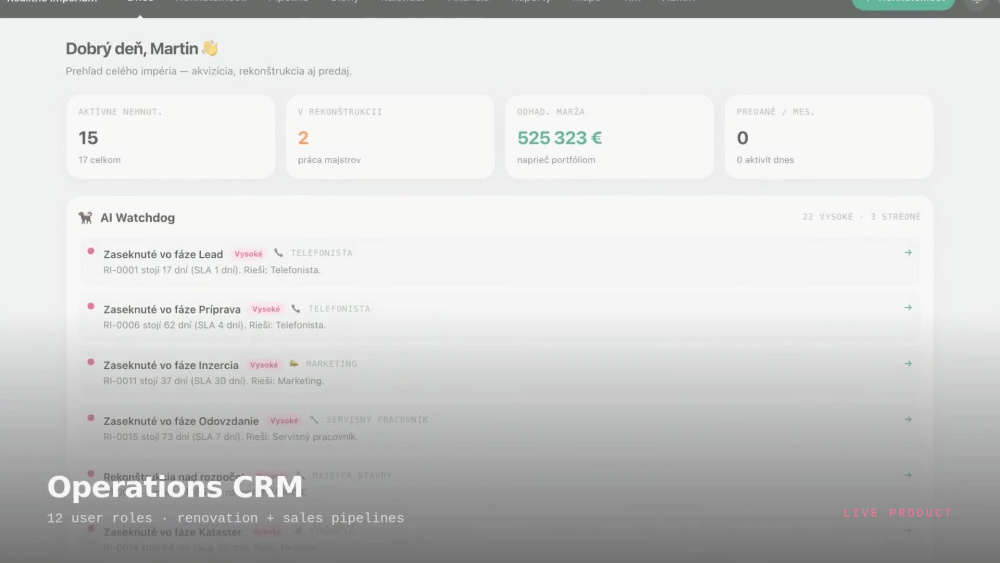Click red status dot of Príprava alert
The height and width of the screenshot is (563, 1000).
tap(91, 307)
